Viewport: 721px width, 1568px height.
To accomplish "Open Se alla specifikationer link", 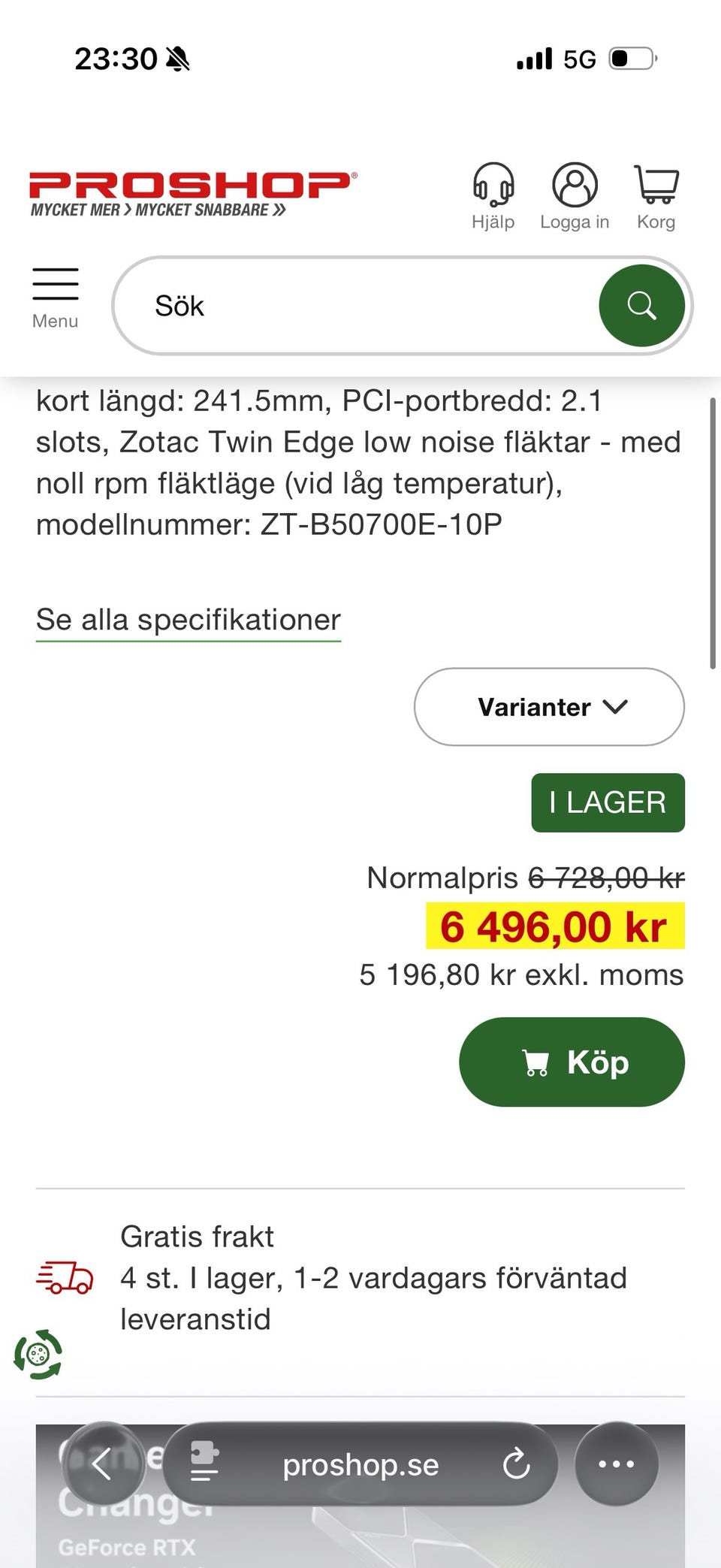I will click(189, 621).
